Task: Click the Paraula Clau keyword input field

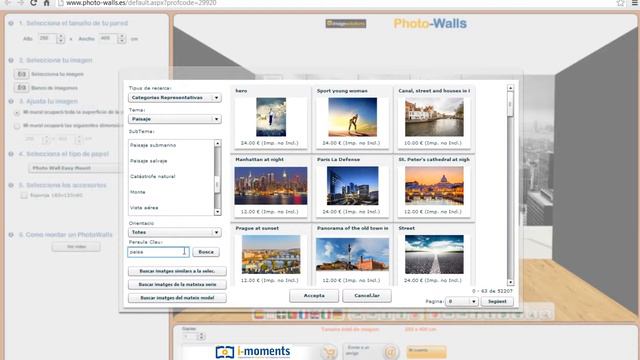Action: click(x=158, y=252)
